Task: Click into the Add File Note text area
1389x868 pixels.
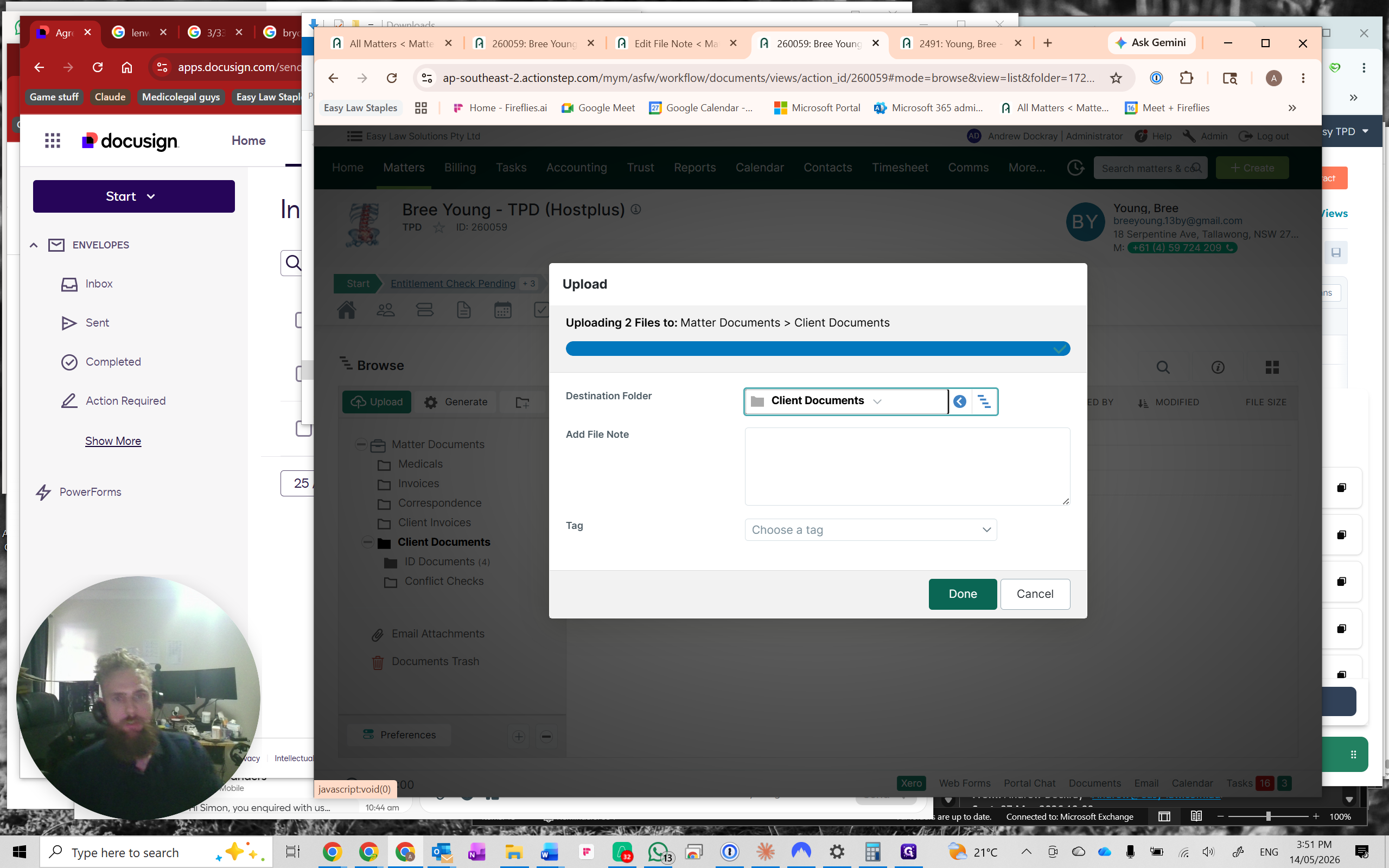Action: [907, 466]
